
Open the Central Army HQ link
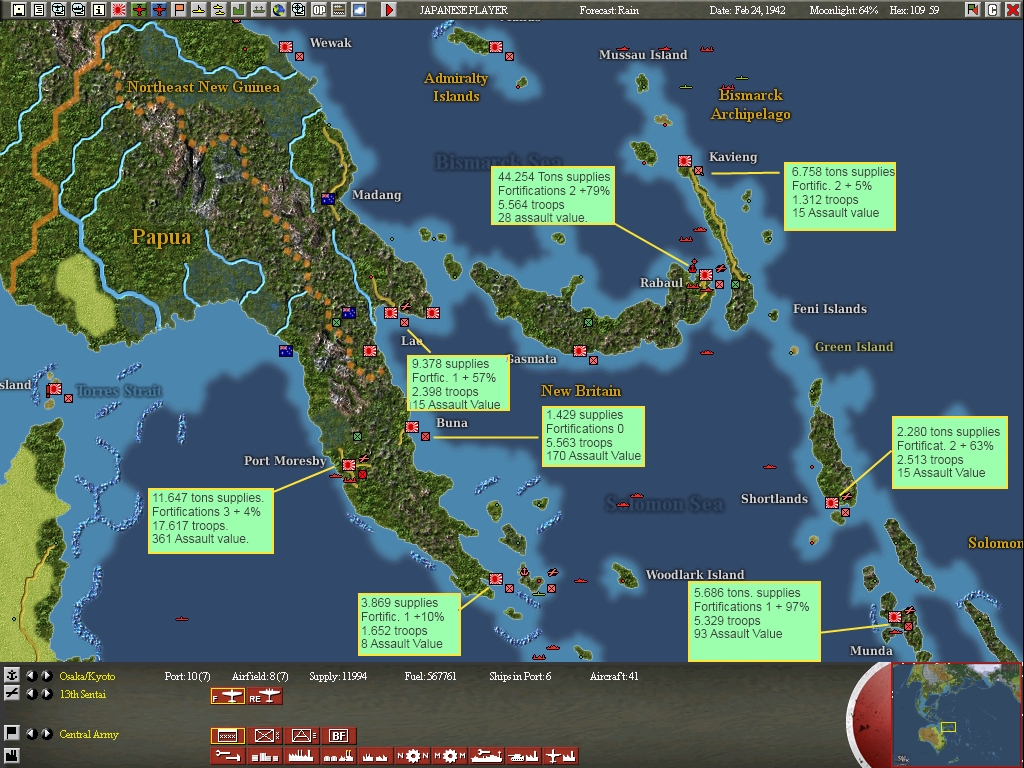89,734
